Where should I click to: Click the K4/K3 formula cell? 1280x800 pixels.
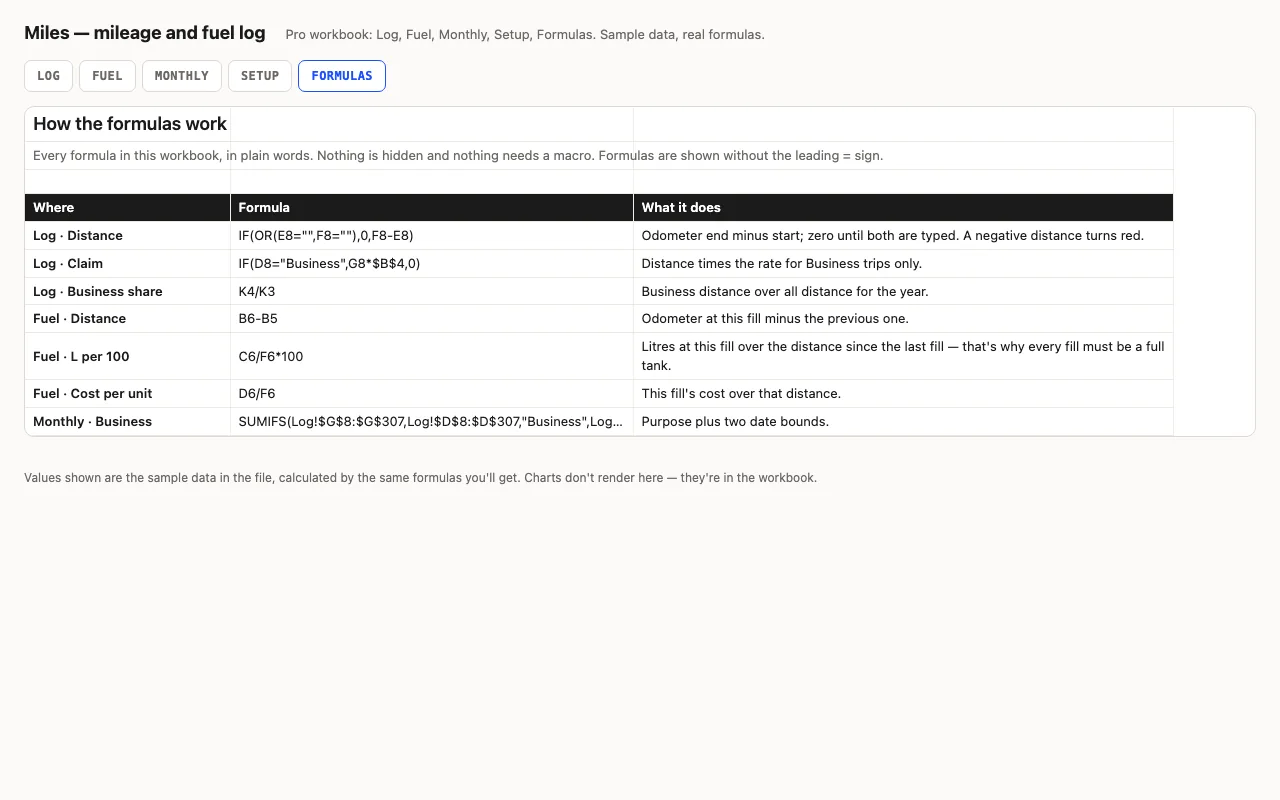pyautogui.click(x=432, y=292)
